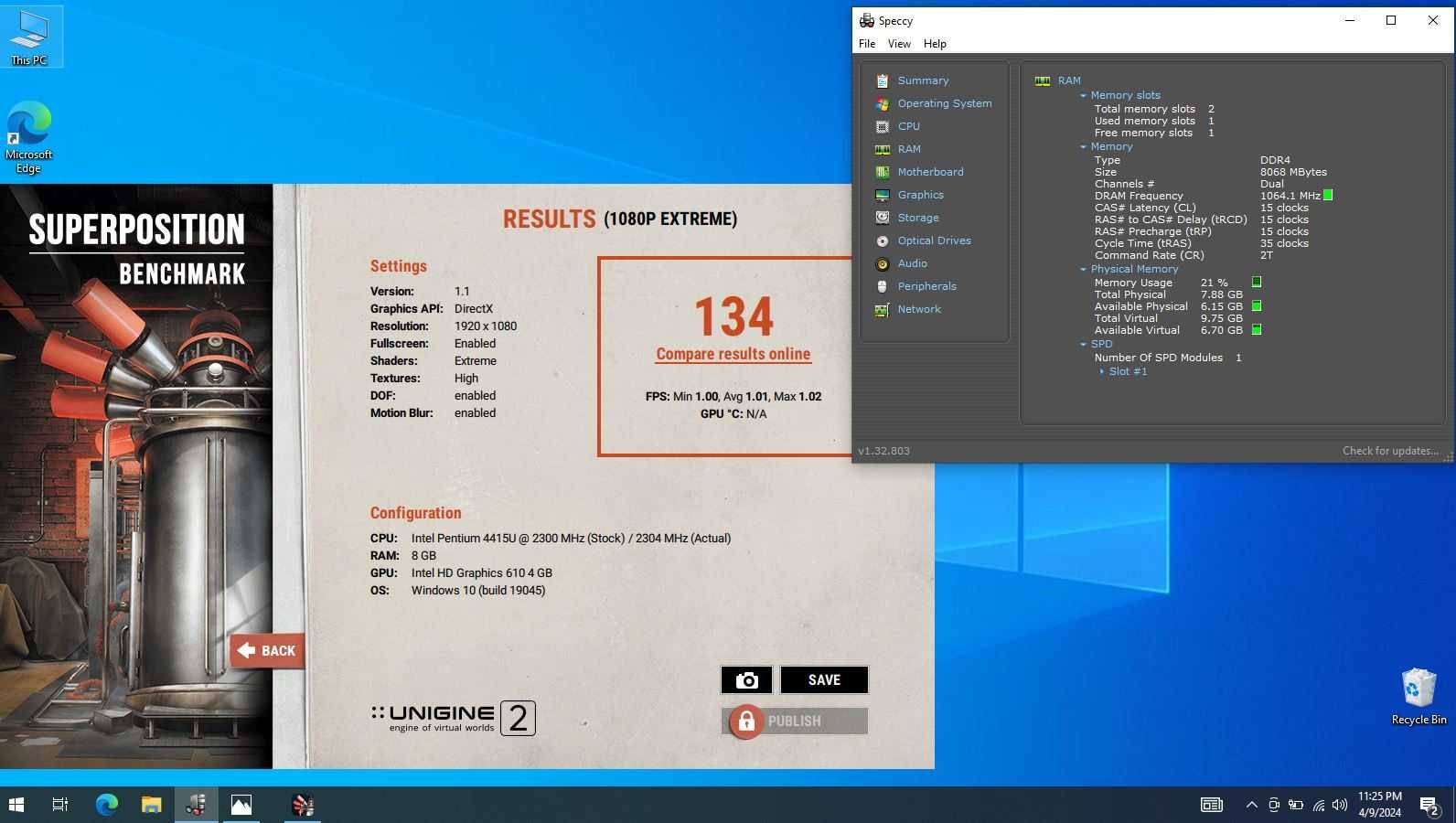Collapse the Memory section in Speccy
Screen dimensions: 1456x823
1083,146
